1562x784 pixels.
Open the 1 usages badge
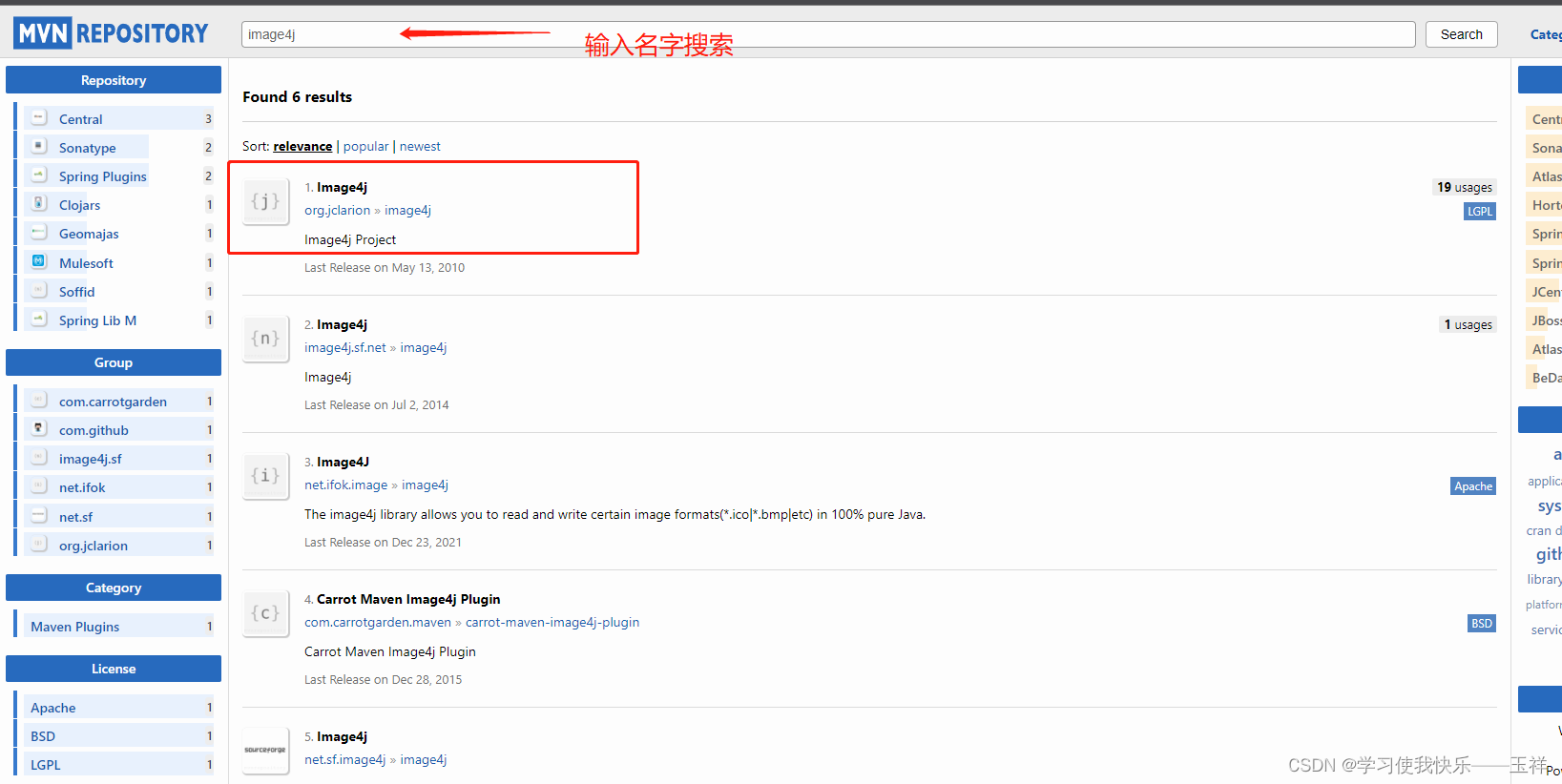click(1468, 324)
